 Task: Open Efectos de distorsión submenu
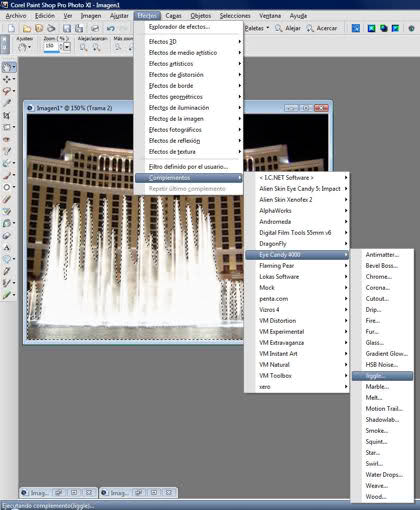tap(189, 75)
